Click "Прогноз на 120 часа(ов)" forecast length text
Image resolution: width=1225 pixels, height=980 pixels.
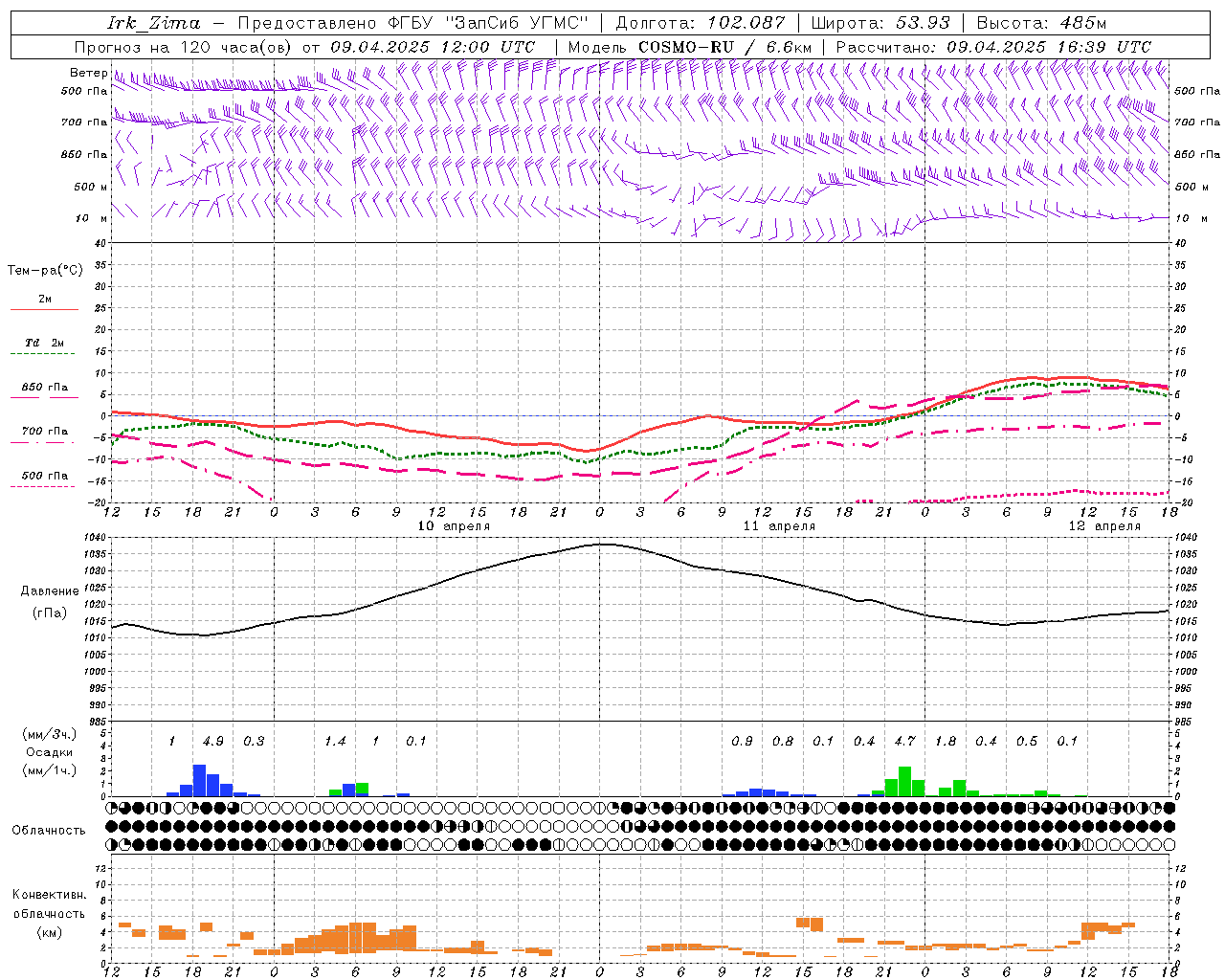(x=184, y=47)
